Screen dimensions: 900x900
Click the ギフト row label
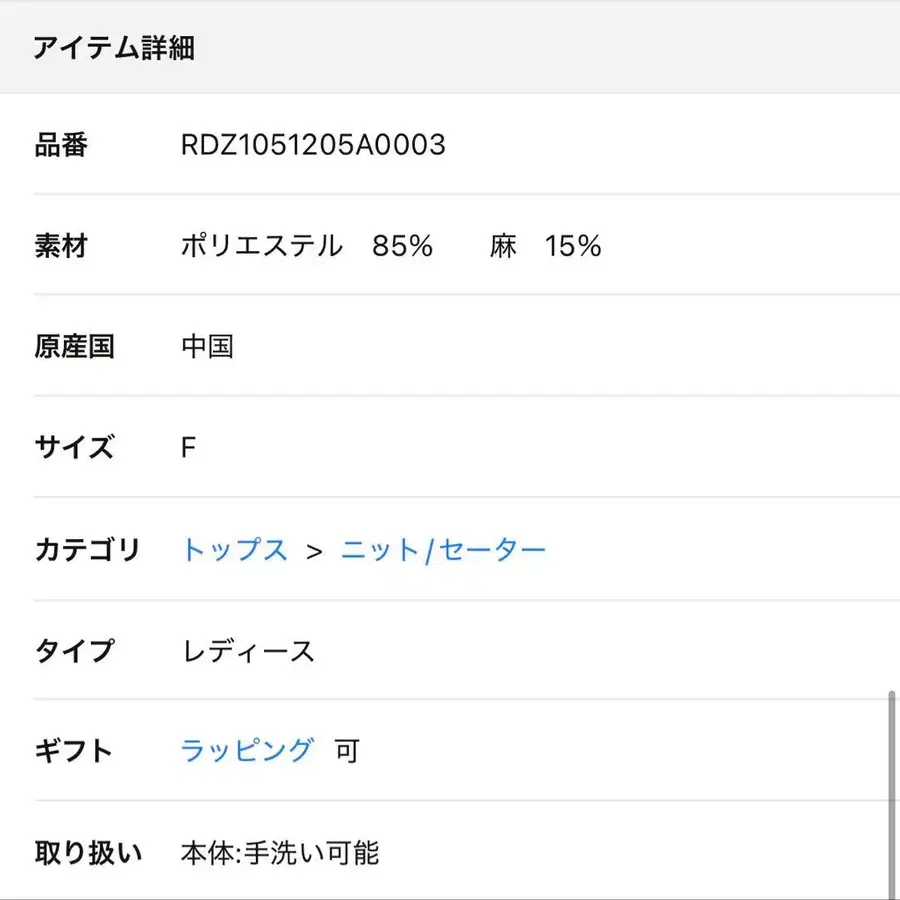click(x=75, y=751)
